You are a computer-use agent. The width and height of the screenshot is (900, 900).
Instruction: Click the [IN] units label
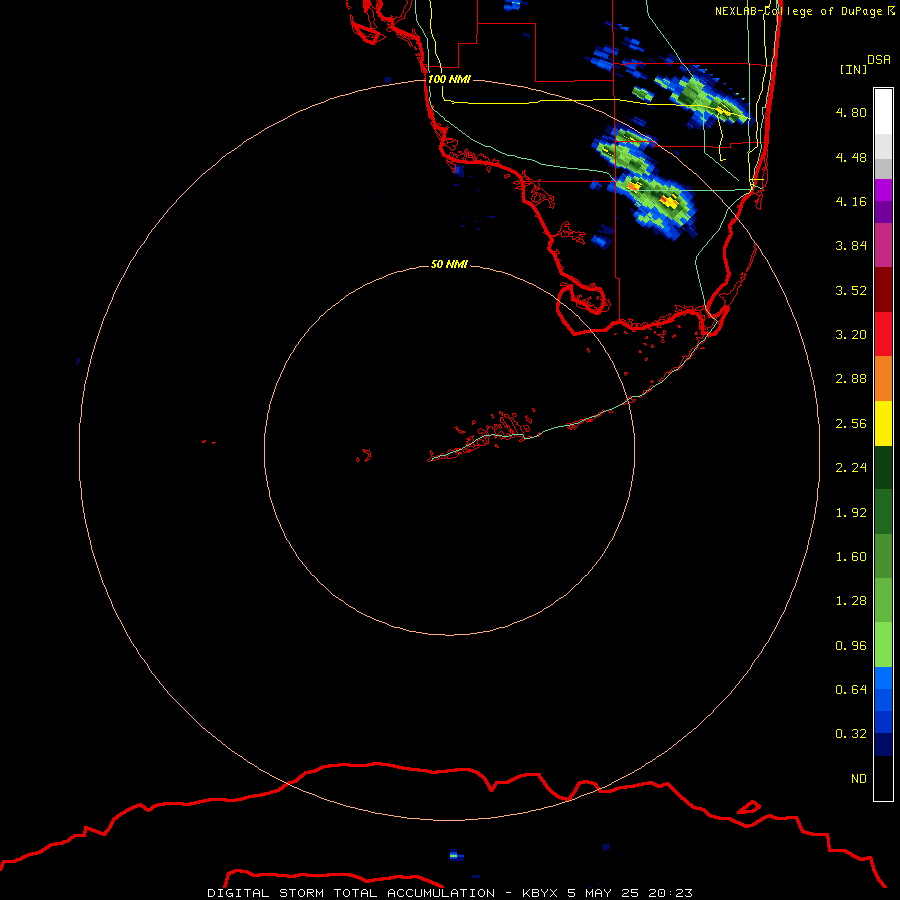point(853,69)
